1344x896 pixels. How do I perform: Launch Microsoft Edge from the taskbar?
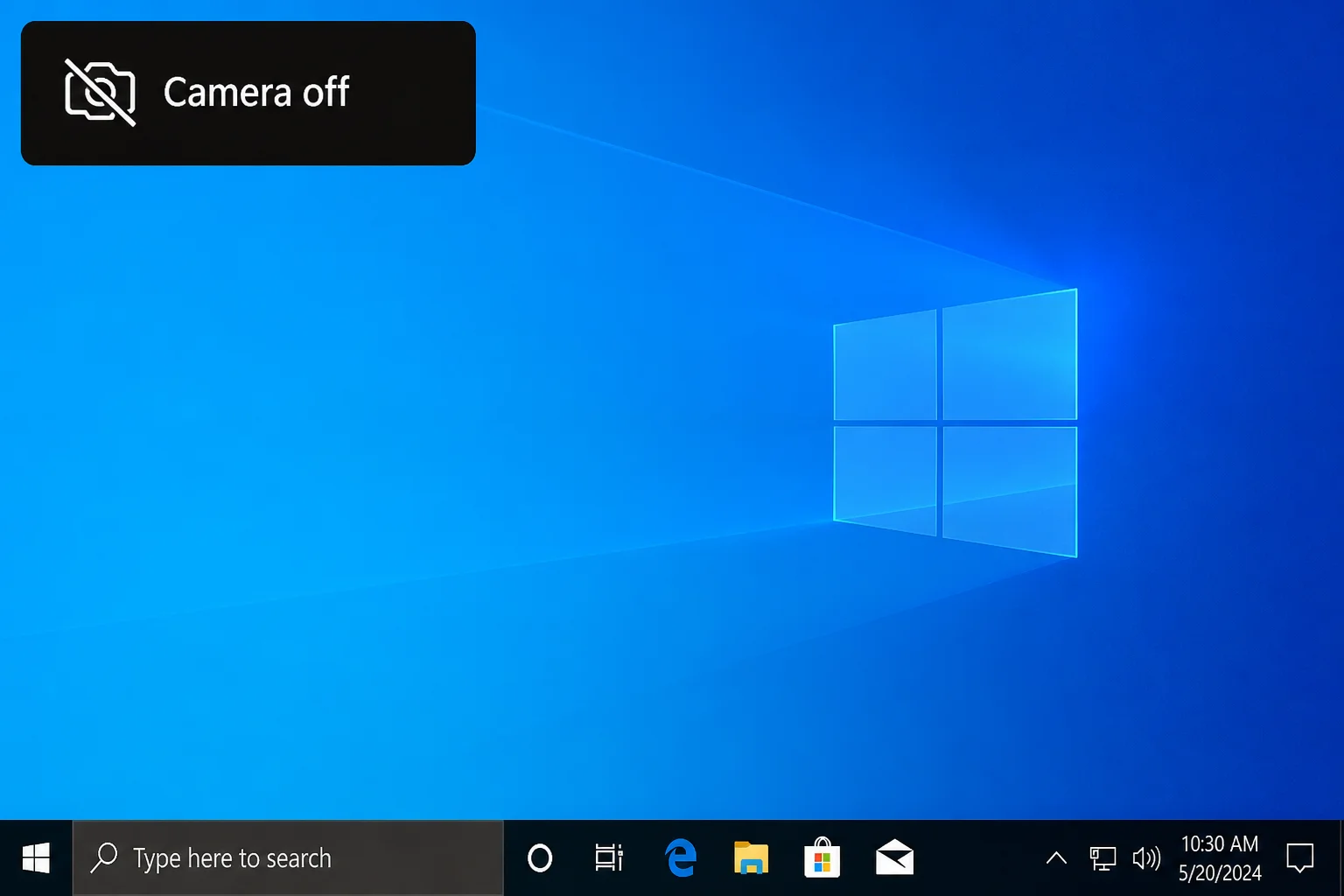click(x=681, y=858)
